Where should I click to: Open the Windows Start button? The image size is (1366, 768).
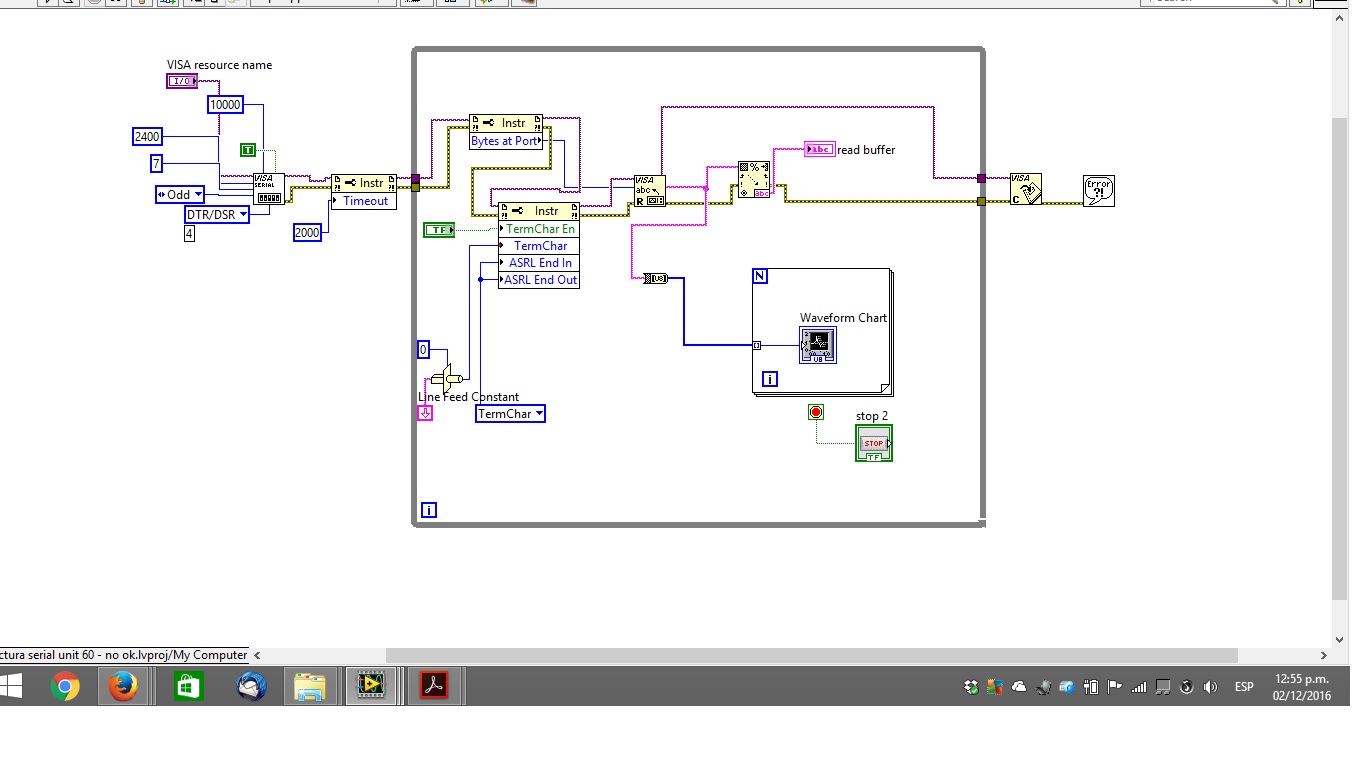click(x=12, y=686)
